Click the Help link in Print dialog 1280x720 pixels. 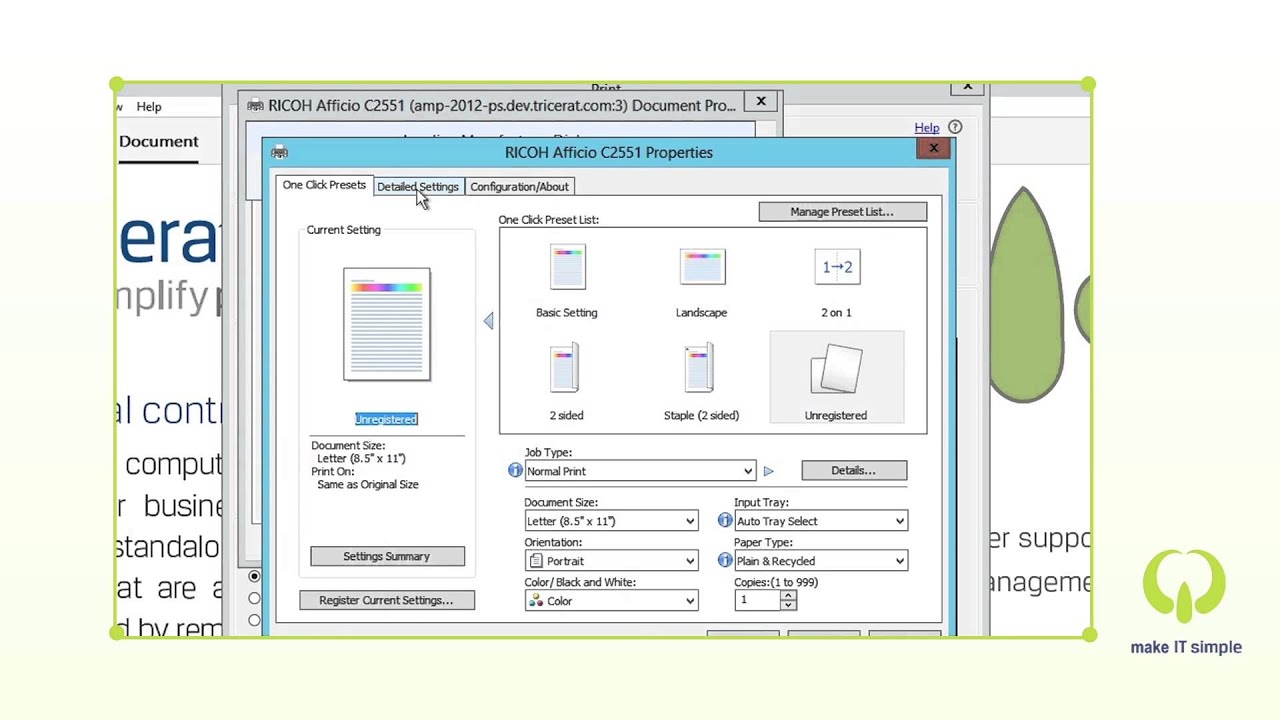926,127
